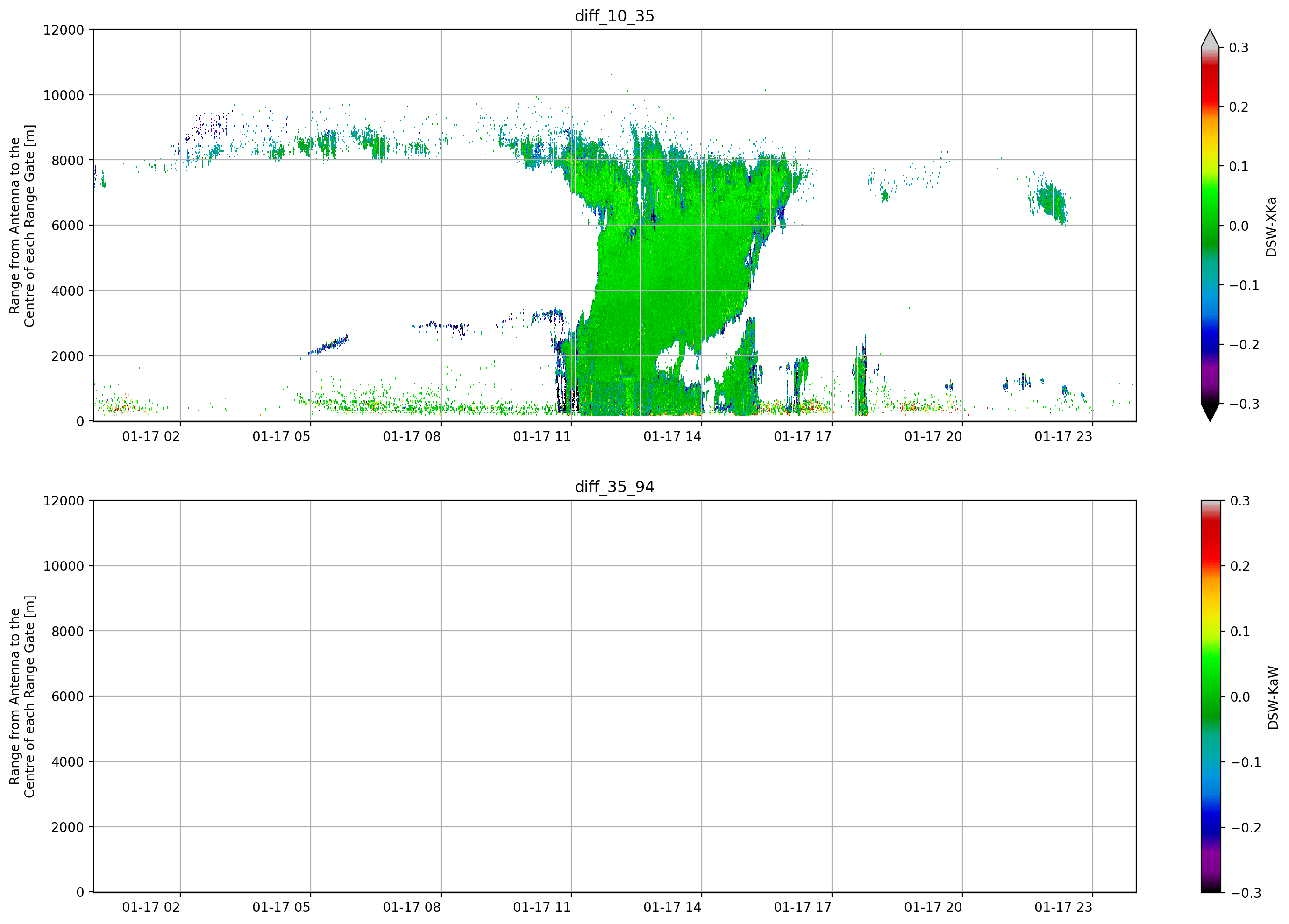Click the 12000 y-tick of diff_35_94

(x=64, y=501)
